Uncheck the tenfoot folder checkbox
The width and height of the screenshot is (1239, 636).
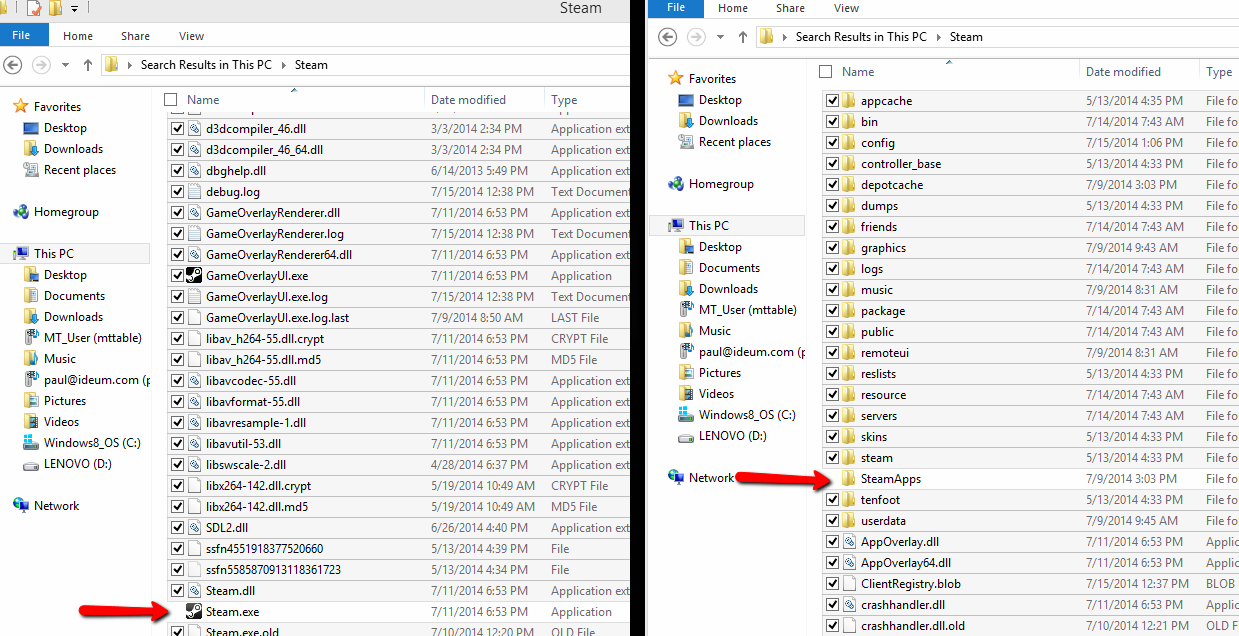832,499
